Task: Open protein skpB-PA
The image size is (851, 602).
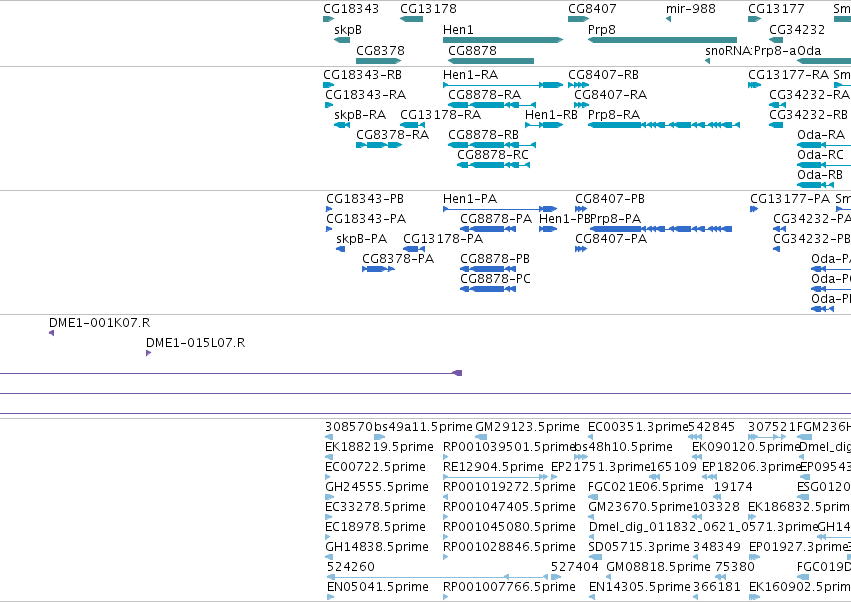Action: [340, 249]
